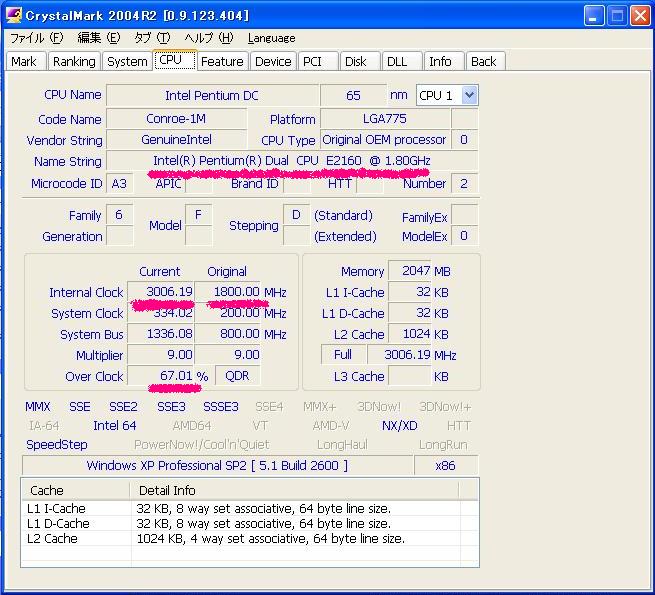Click original System Bus 800.00
The height and width of the screenshot is (595, 655).
[228, 334]
